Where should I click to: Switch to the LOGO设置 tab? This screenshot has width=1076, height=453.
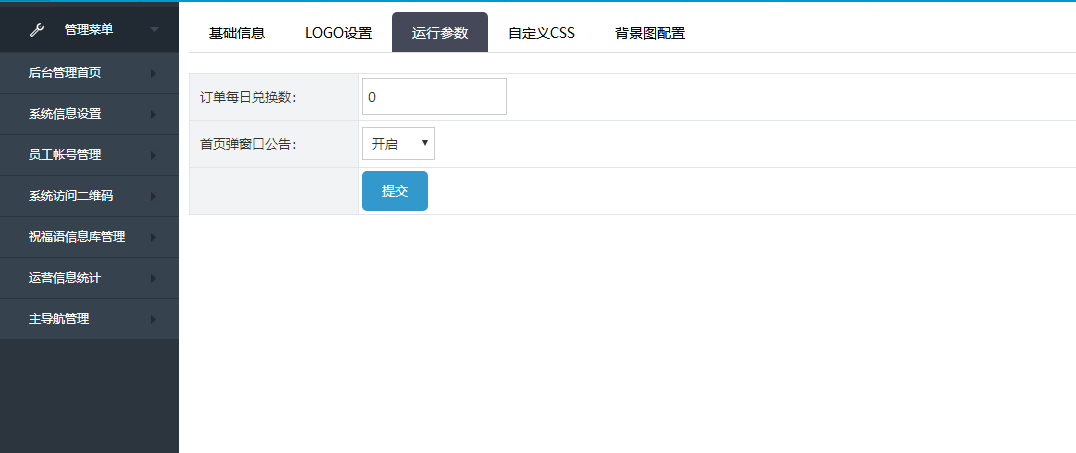[x=338, y=33]
